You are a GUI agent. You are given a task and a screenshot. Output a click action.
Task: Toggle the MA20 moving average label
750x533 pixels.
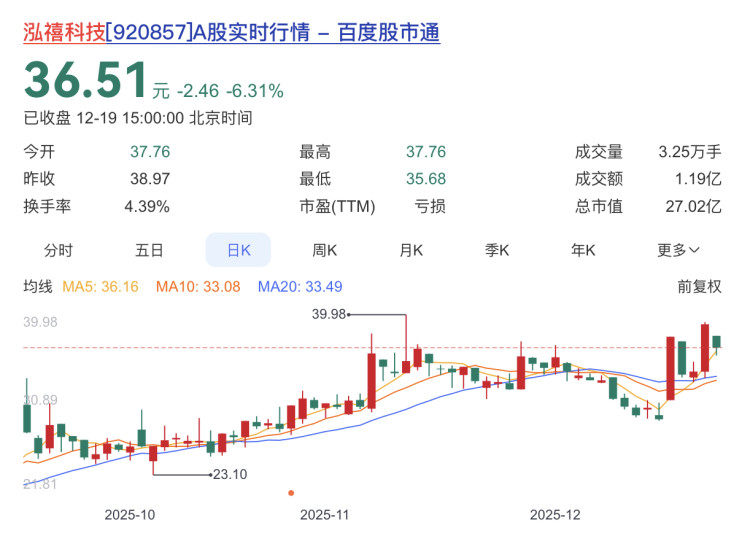click(x=300, y=287)
